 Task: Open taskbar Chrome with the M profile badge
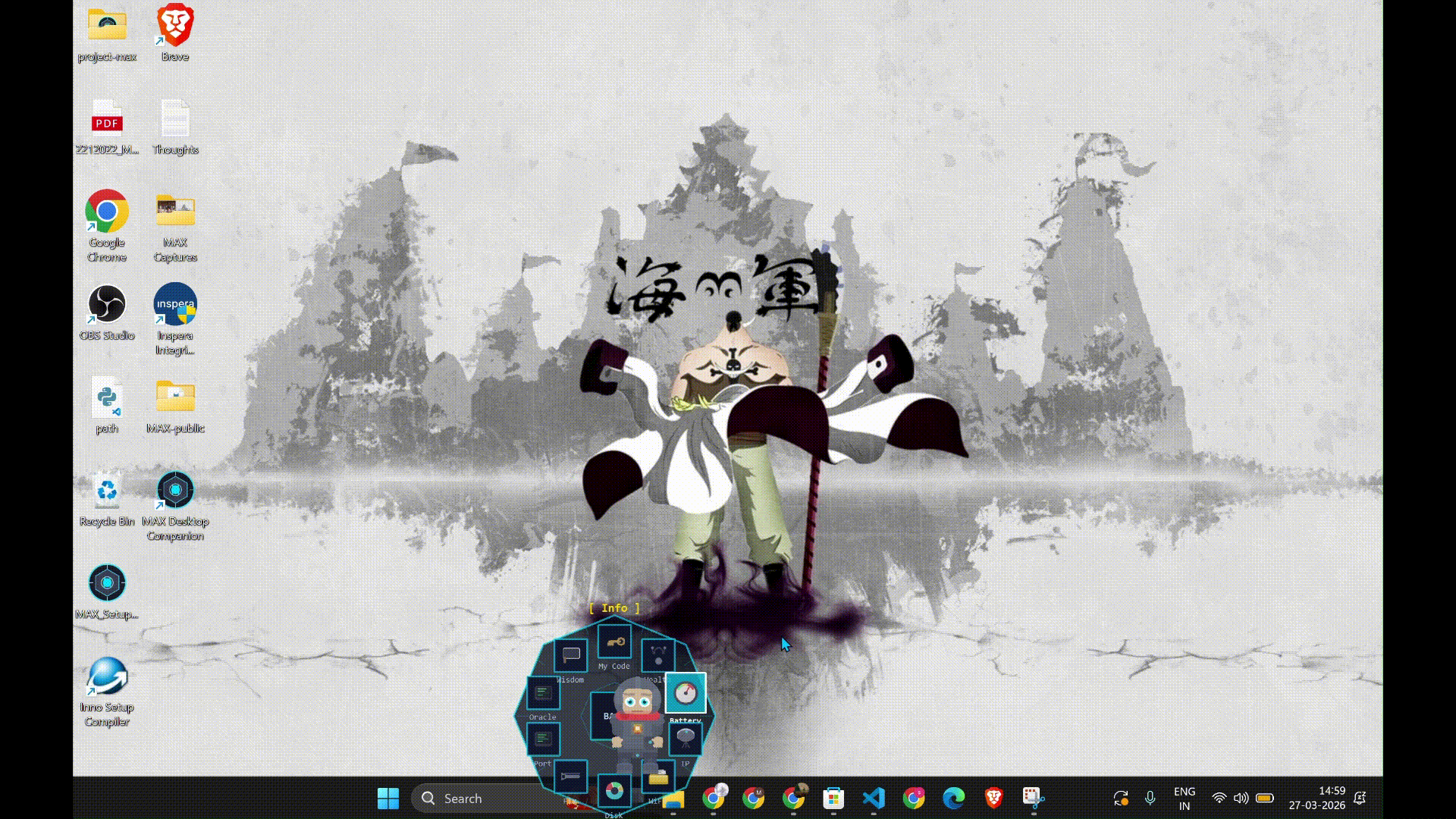click(x=753, y=798)
